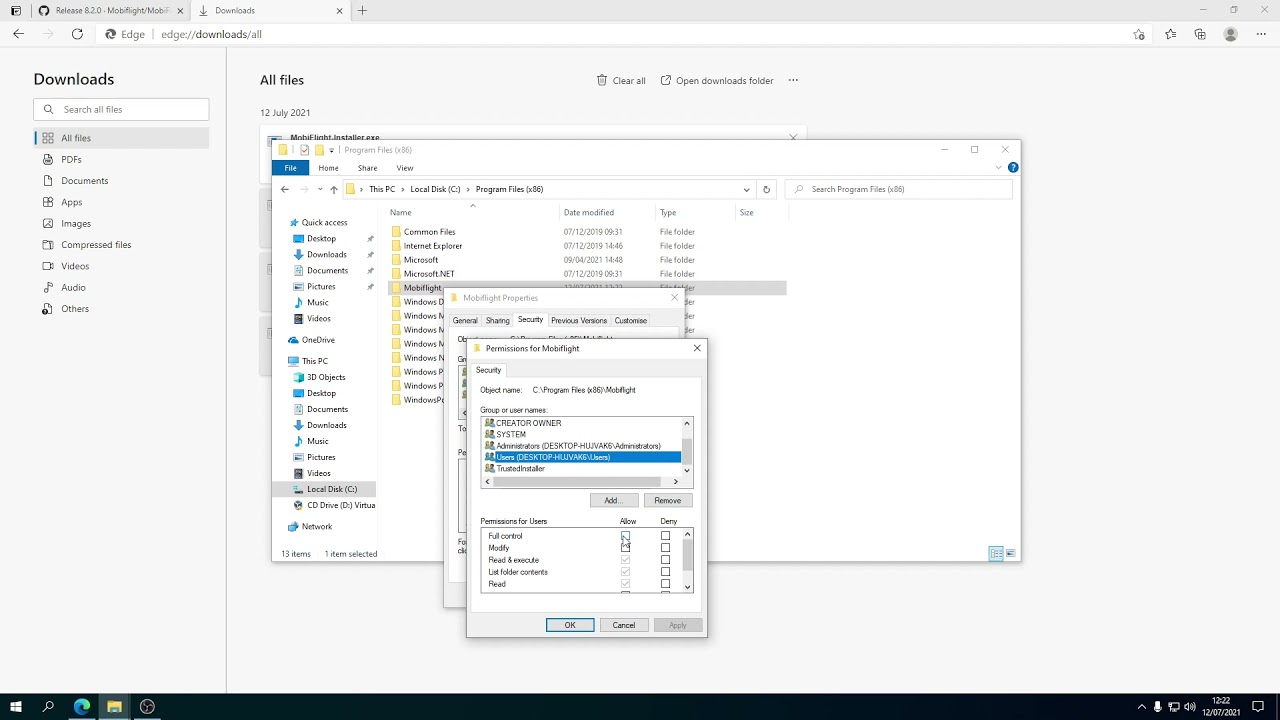The width and height of the screenshot is (1280, 720).
Task: Expand Explorer ribbon chevron
Action: (998, 168)
